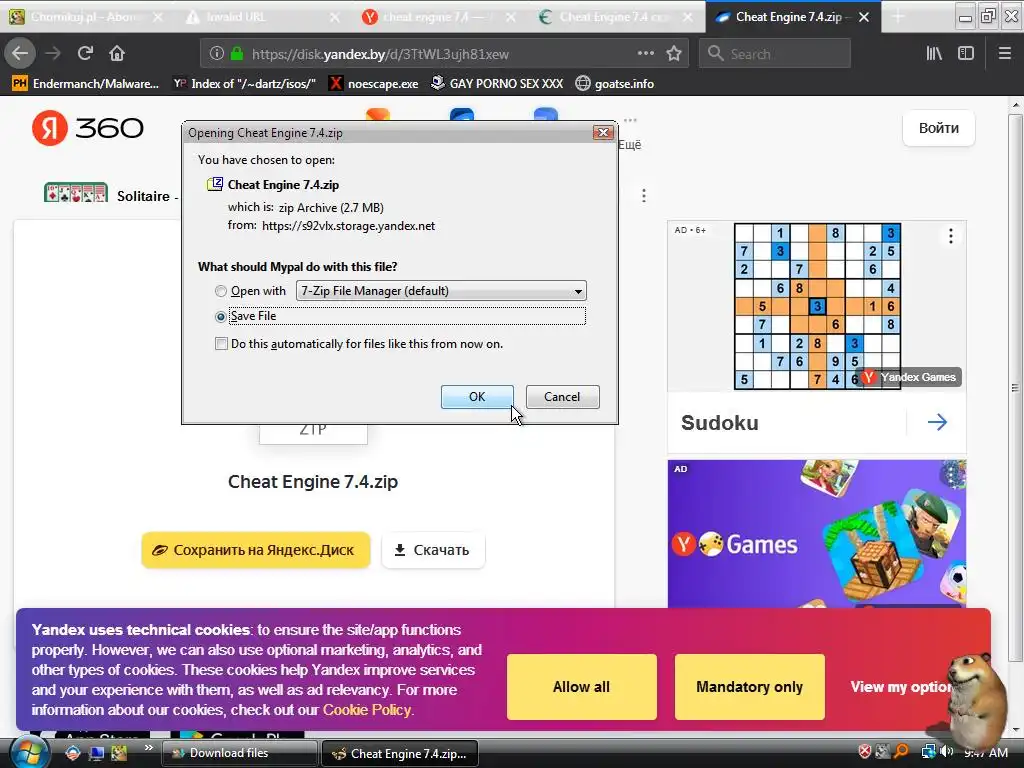Open the Library icon in toolbar
This screenshot has width=1024, height=768.
(x=934, y=54)
